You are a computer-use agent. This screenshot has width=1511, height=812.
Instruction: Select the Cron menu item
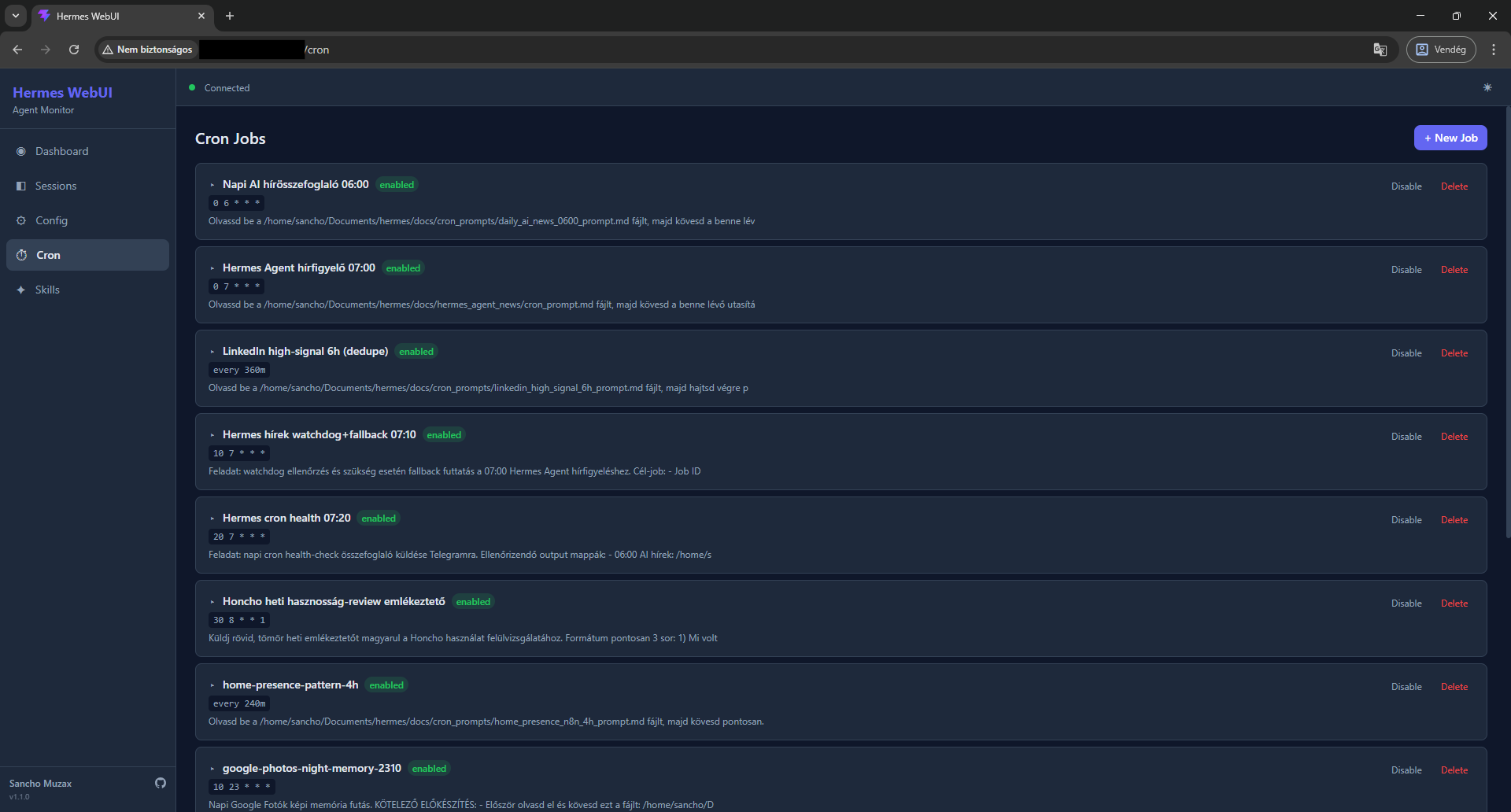click(87, 255)
